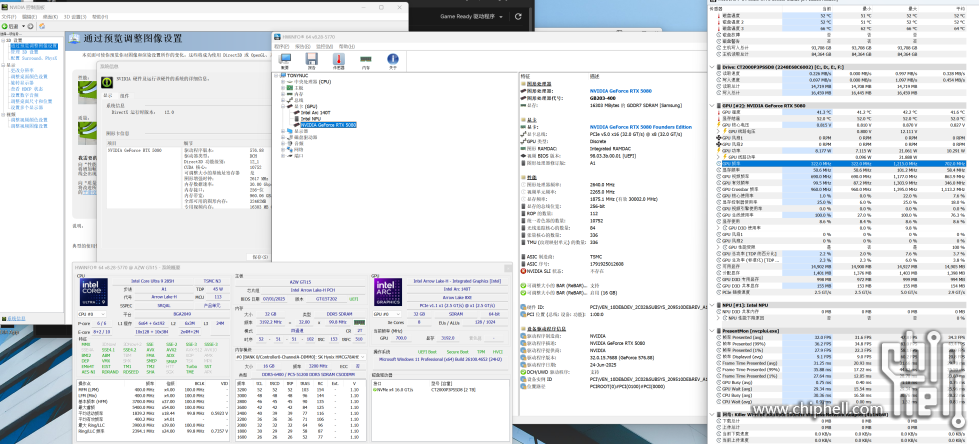
Task: Open the 传感器 sensors thermometer icon
Action: click(x=338, y=59)
